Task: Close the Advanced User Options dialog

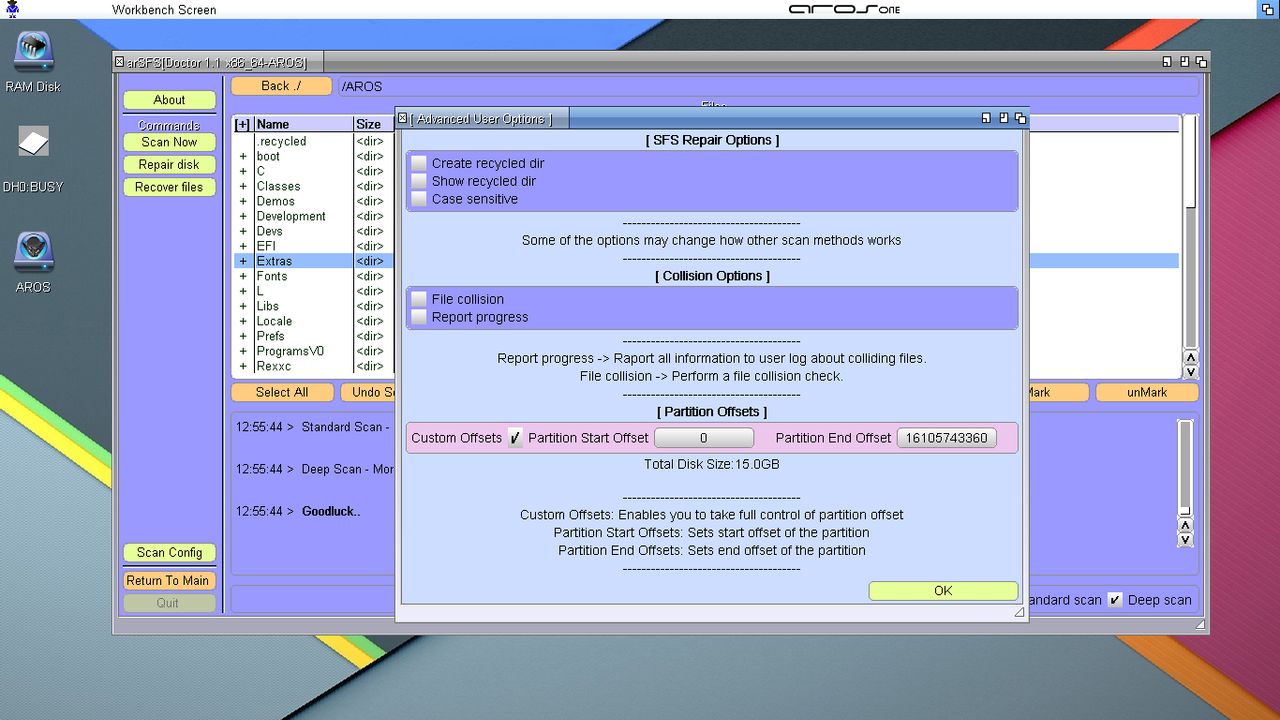Action: 403,118
